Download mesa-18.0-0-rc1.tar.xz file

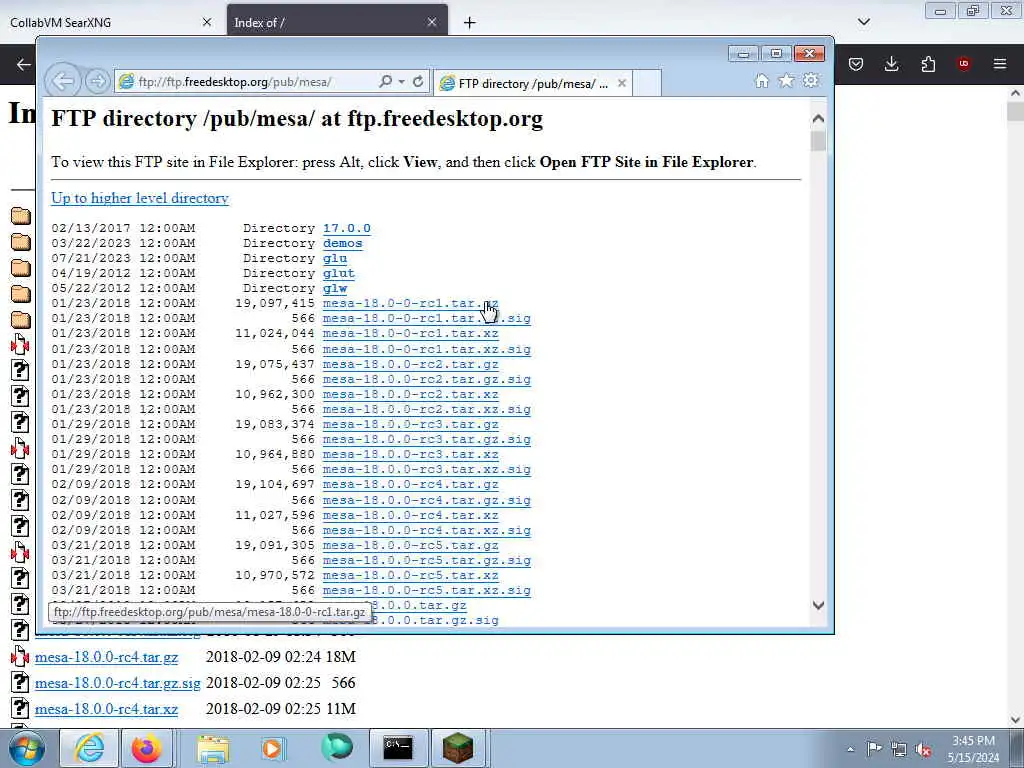click(410, 333)
